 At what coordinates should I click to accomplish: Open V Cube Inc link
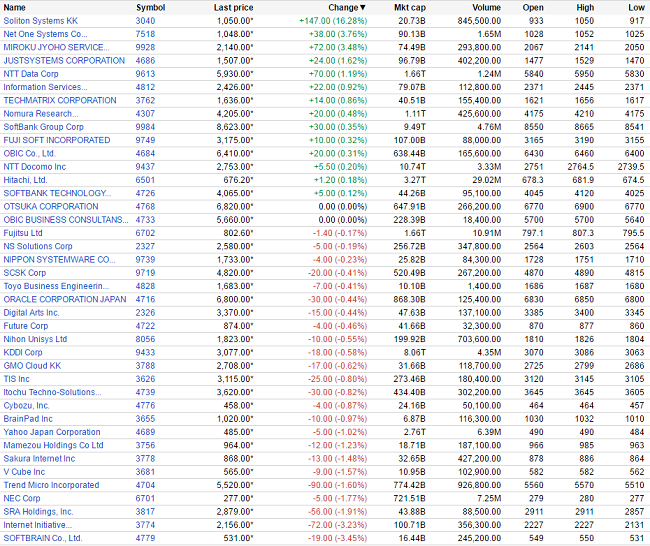coord(24,472)
